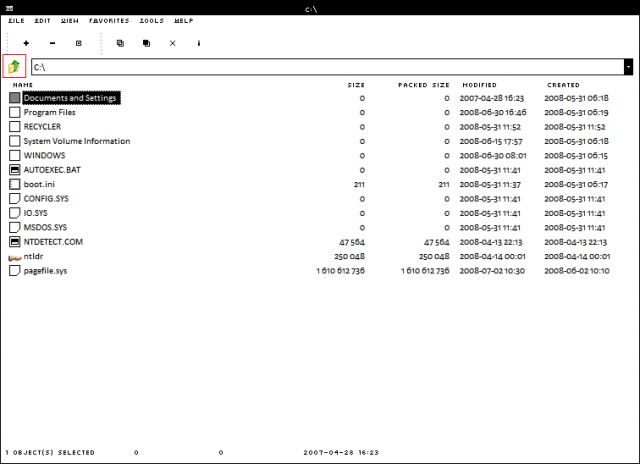Click the Add (plus) toolbar icon
The width and height of the screenshot is (640, 464).
click(26, 43)
